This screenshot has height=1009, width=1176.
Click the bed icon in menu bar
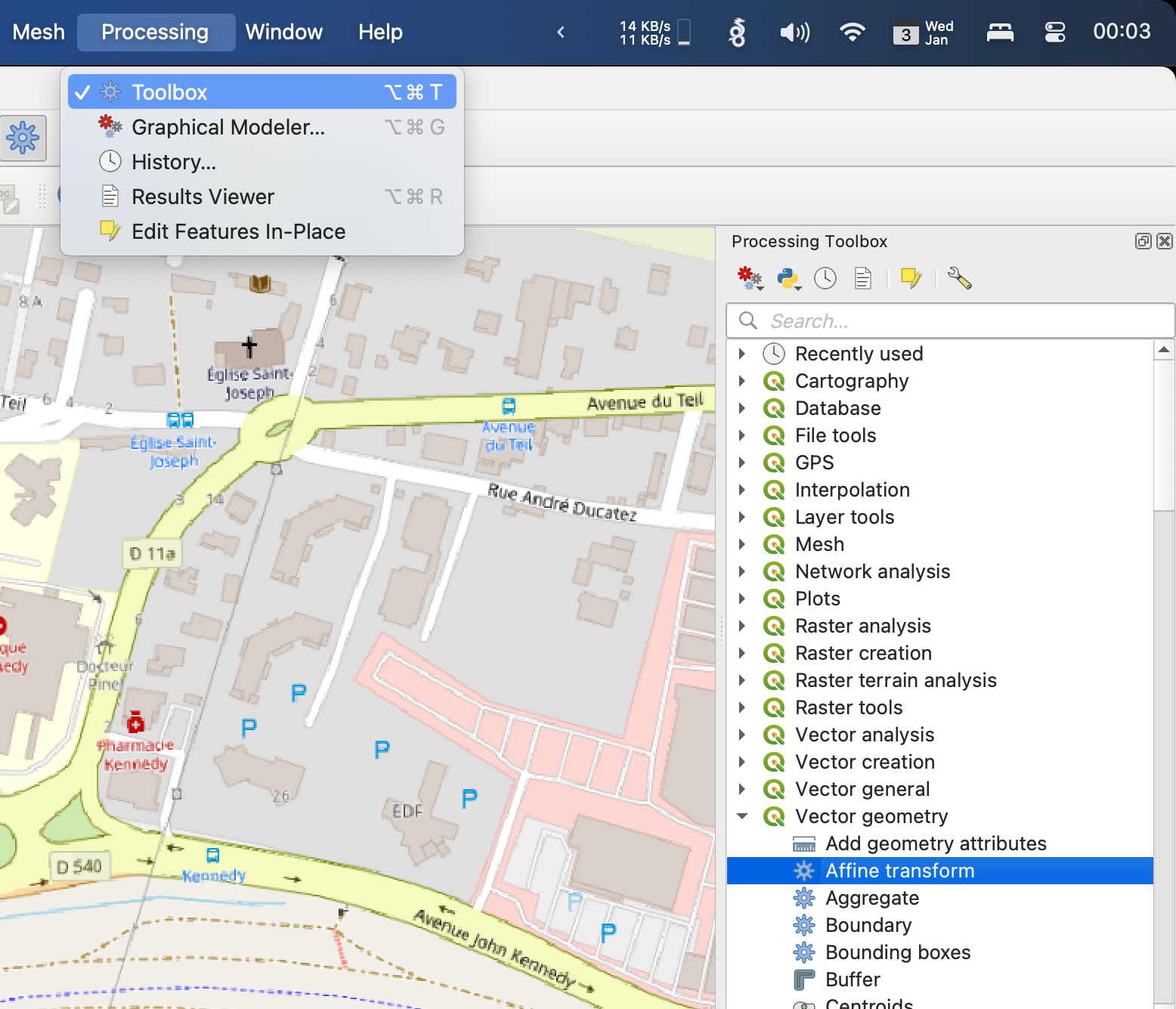point(1000,32)
